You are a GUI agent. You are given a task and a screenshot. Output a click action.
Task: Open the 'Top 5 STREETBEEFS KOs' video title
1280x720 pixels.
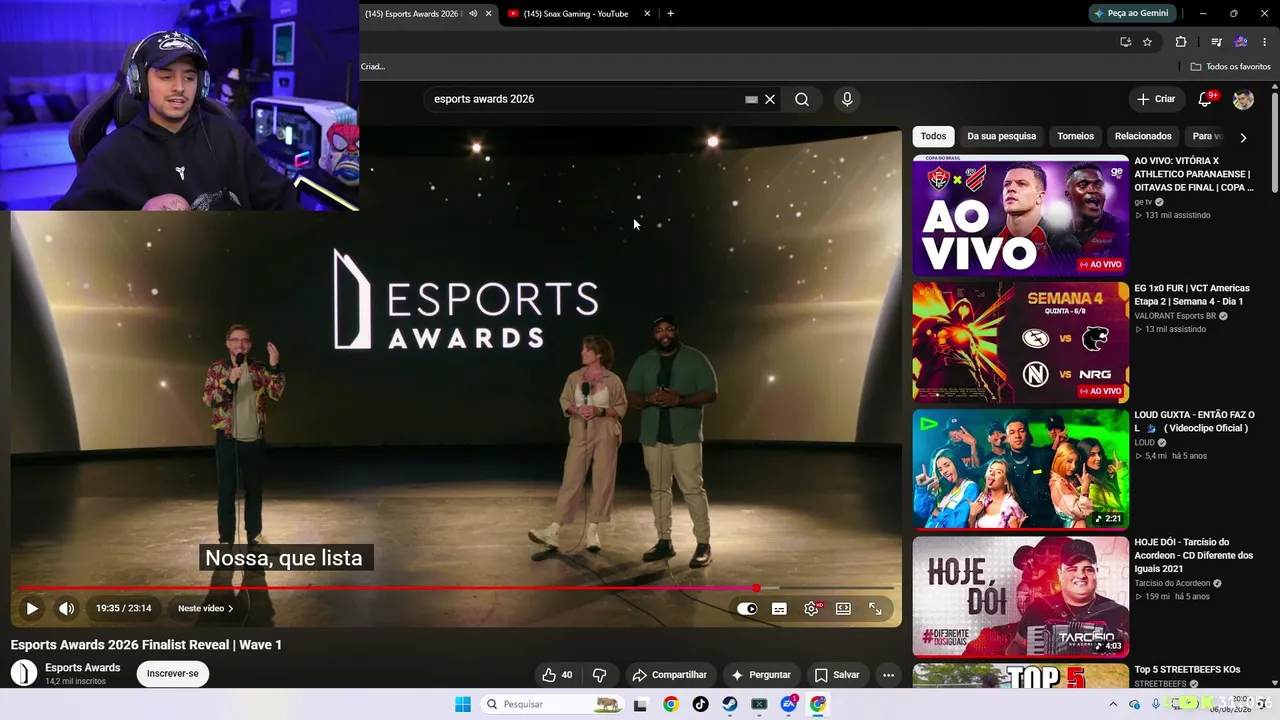(x=1187, y=669)
